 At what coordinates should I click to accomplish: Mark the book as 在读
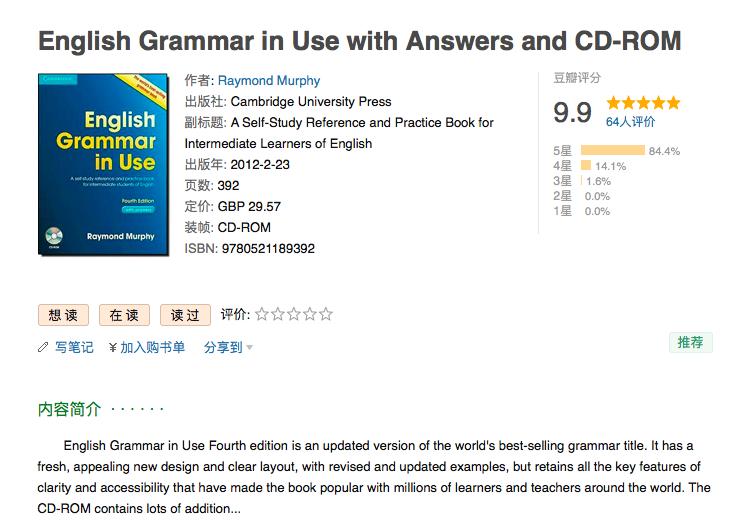click(124, 315)
